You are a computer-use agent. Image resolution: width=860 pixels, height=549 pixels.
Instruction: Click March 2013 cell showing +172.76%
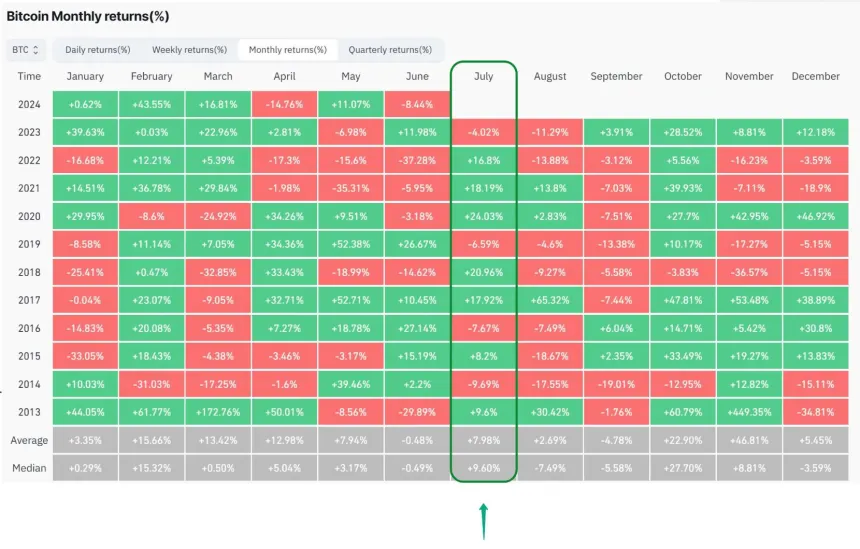tap(217, 411)
